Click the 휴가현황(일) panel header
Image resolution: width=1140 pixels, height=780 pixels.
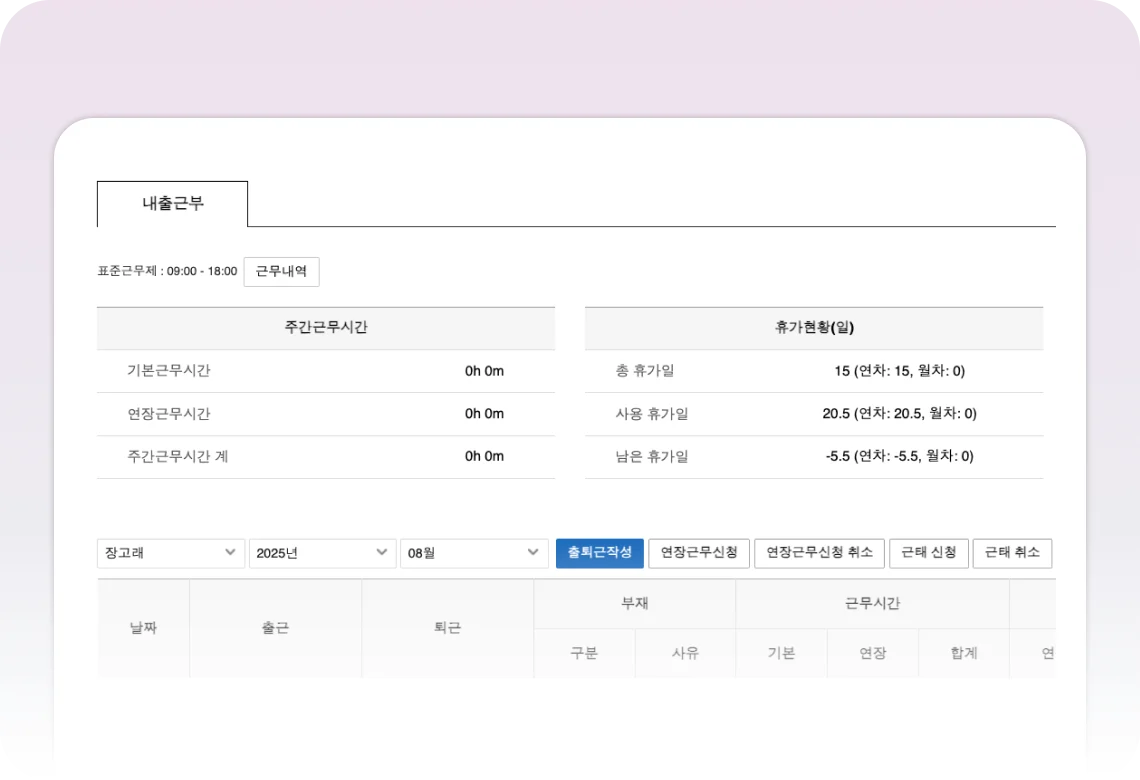[x=813, y=328]
